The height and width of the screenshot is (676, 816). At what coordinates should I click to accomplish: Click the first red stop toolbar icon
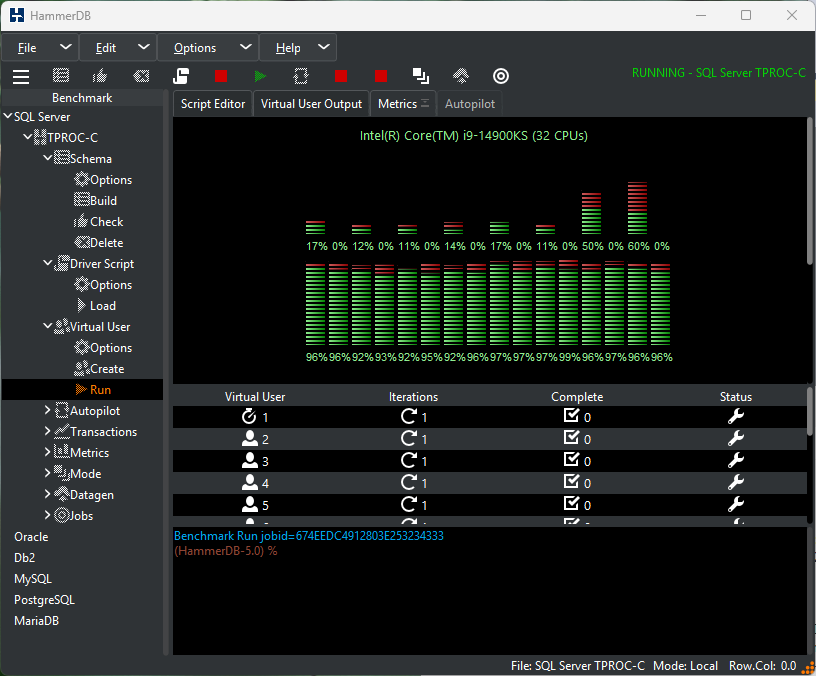[x=221, y=76]
